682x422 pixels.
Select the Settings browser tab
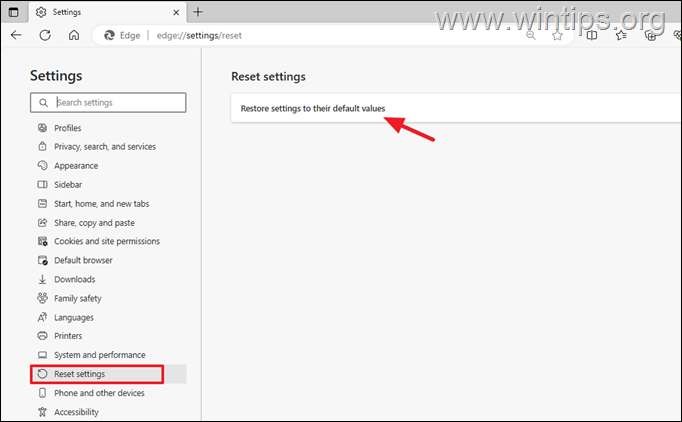[108, 12]
